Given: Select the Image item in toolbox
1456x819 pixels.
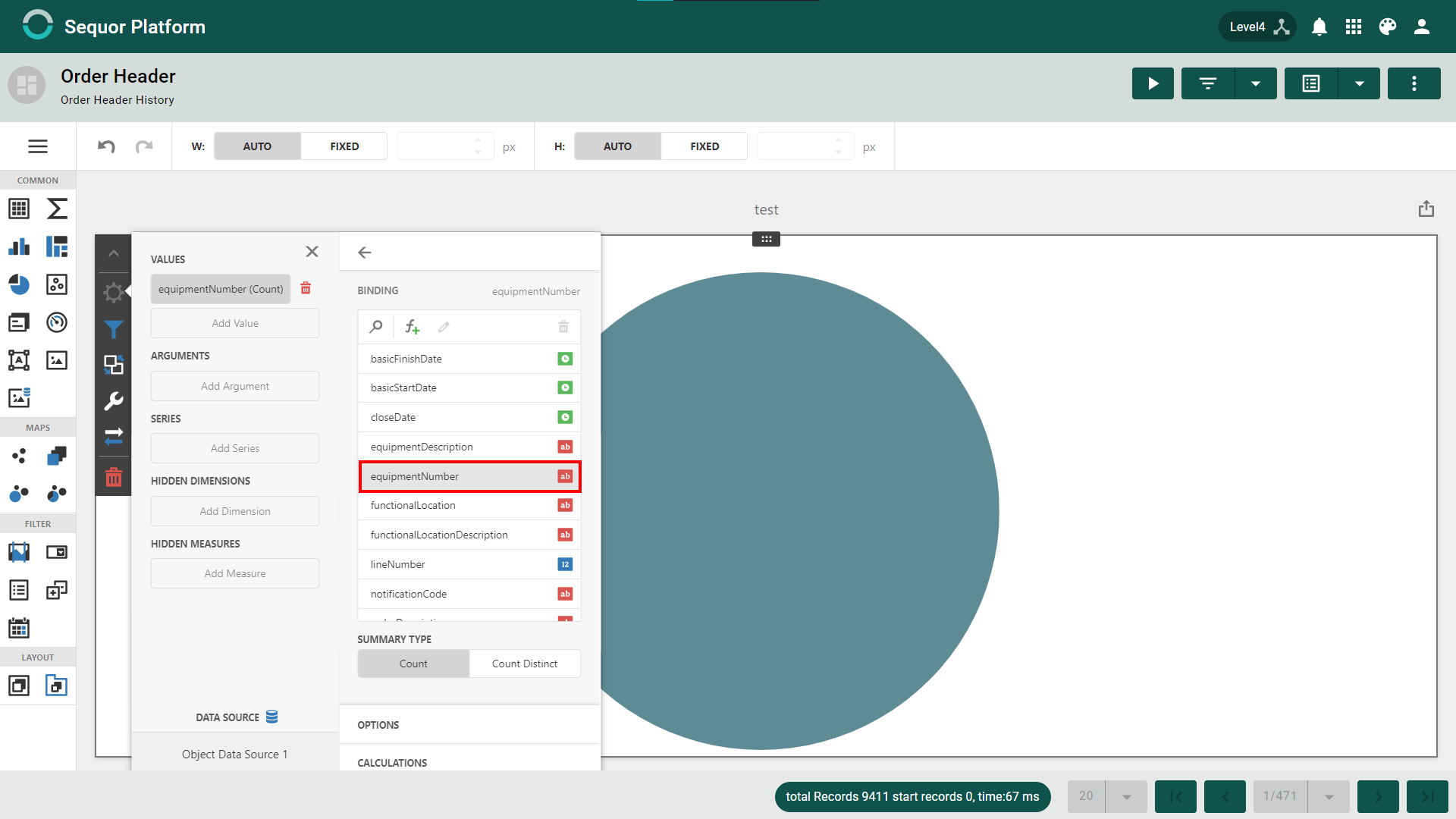Looking at the screenshot, I should 57,360.
